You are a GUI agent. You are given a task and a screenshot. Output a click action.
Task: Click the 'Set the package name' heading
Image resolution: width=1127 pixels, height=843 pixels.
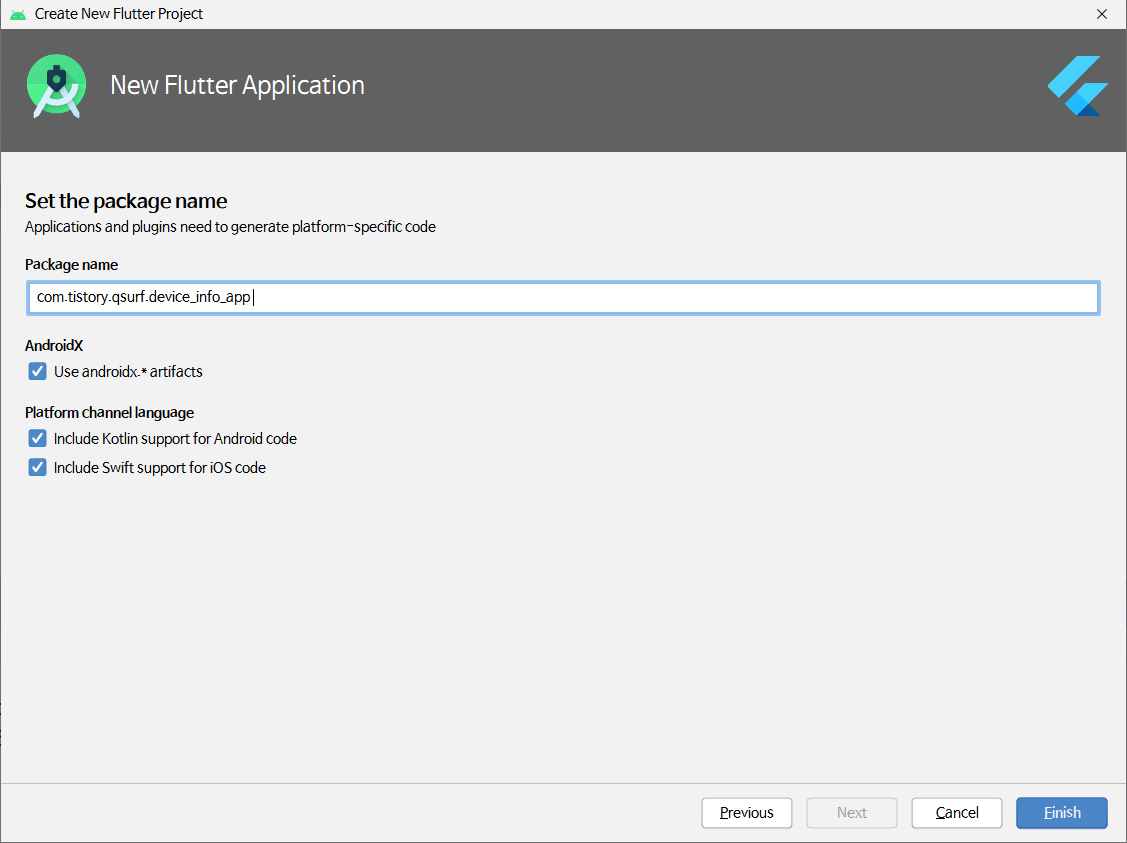coord(126,201)
